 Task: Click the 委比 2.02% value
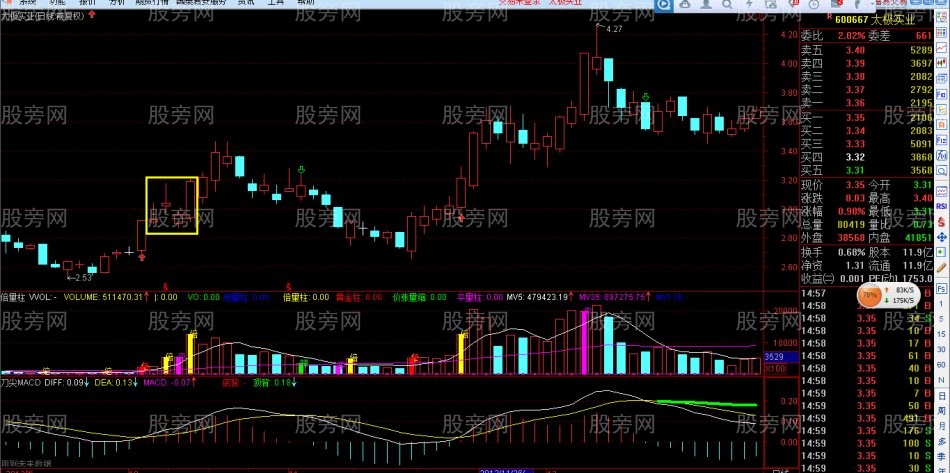coord(851,35)
